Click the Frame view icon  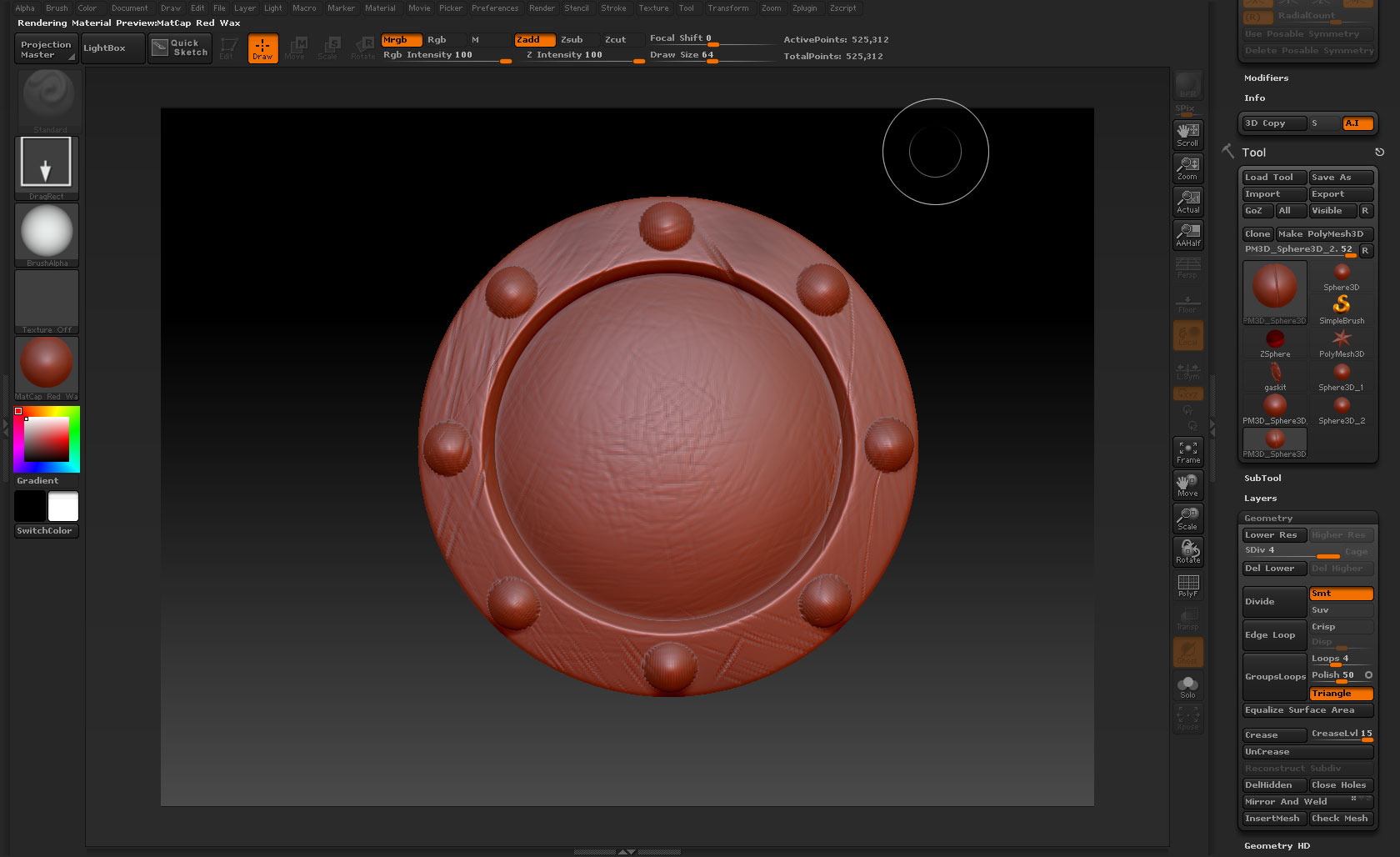[x=1187, y=451]
